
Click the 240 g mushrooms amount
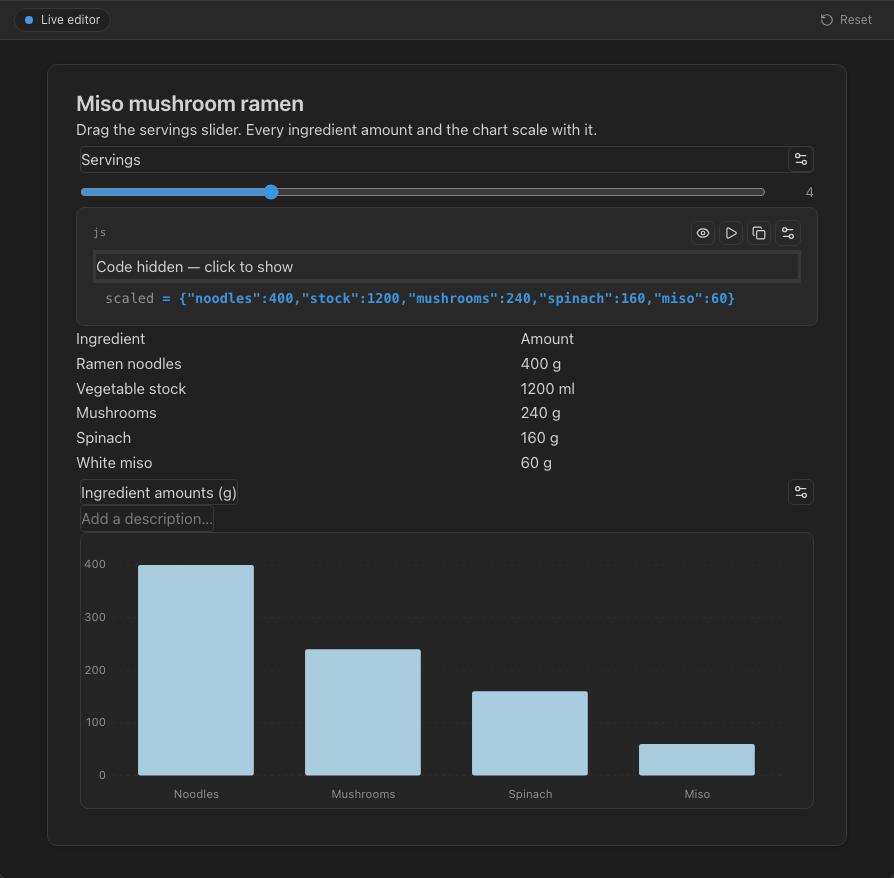point(541,413)
